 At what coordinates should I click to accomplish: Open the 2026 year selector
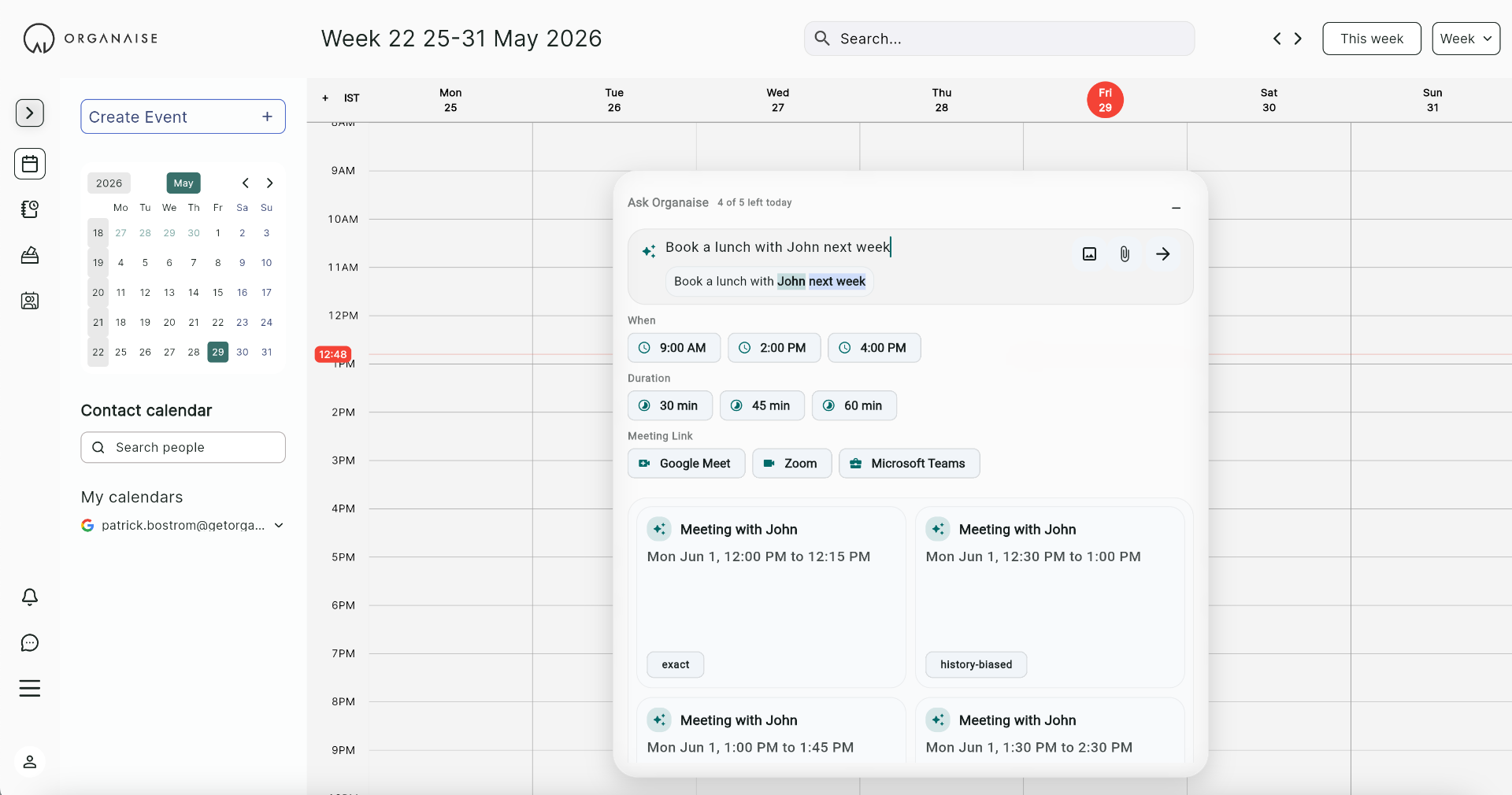[109, 183]
